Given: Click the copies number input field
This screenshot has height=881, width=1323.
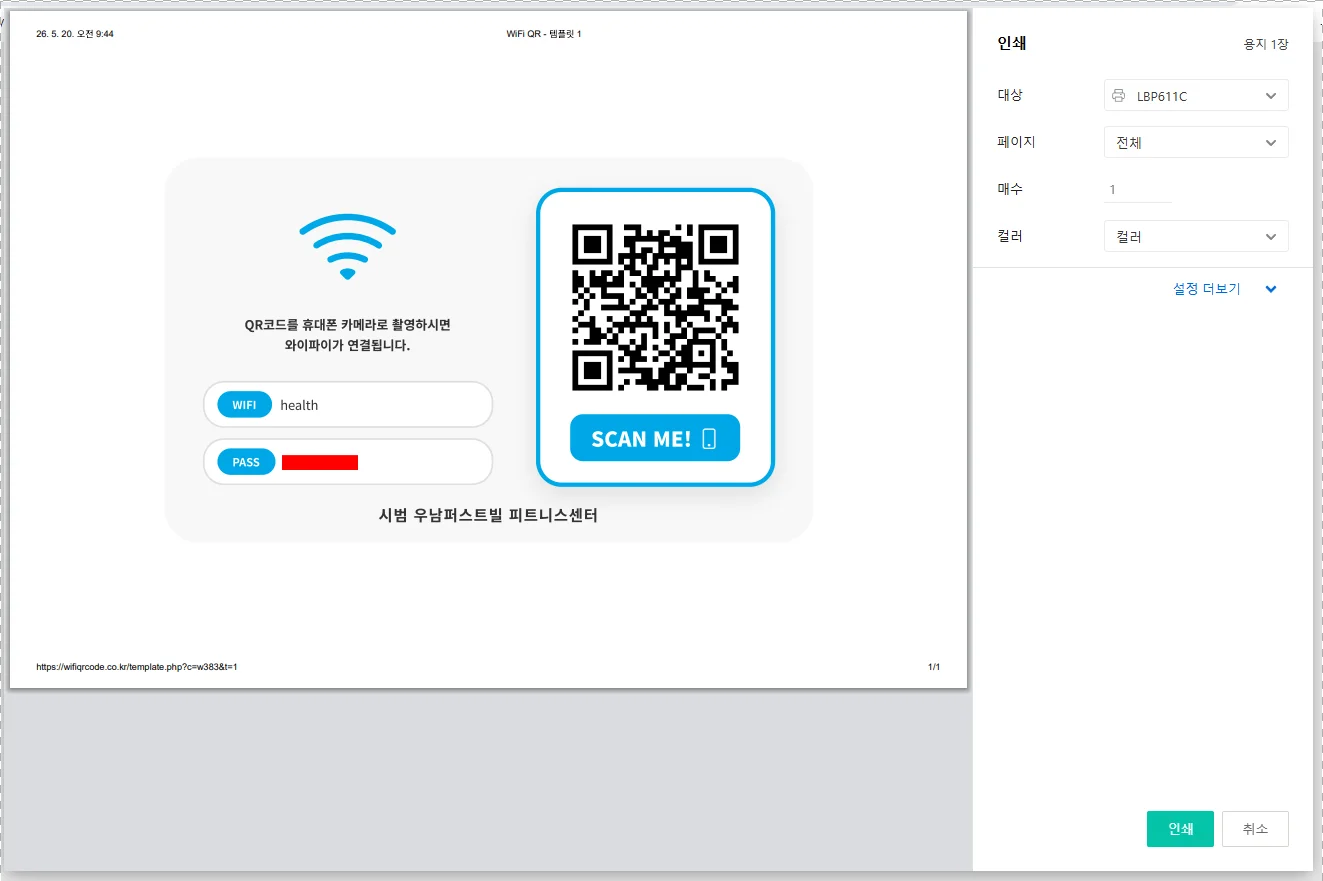Looking at the screenshot, I should pyautogui.click(x=1138, y=190).
